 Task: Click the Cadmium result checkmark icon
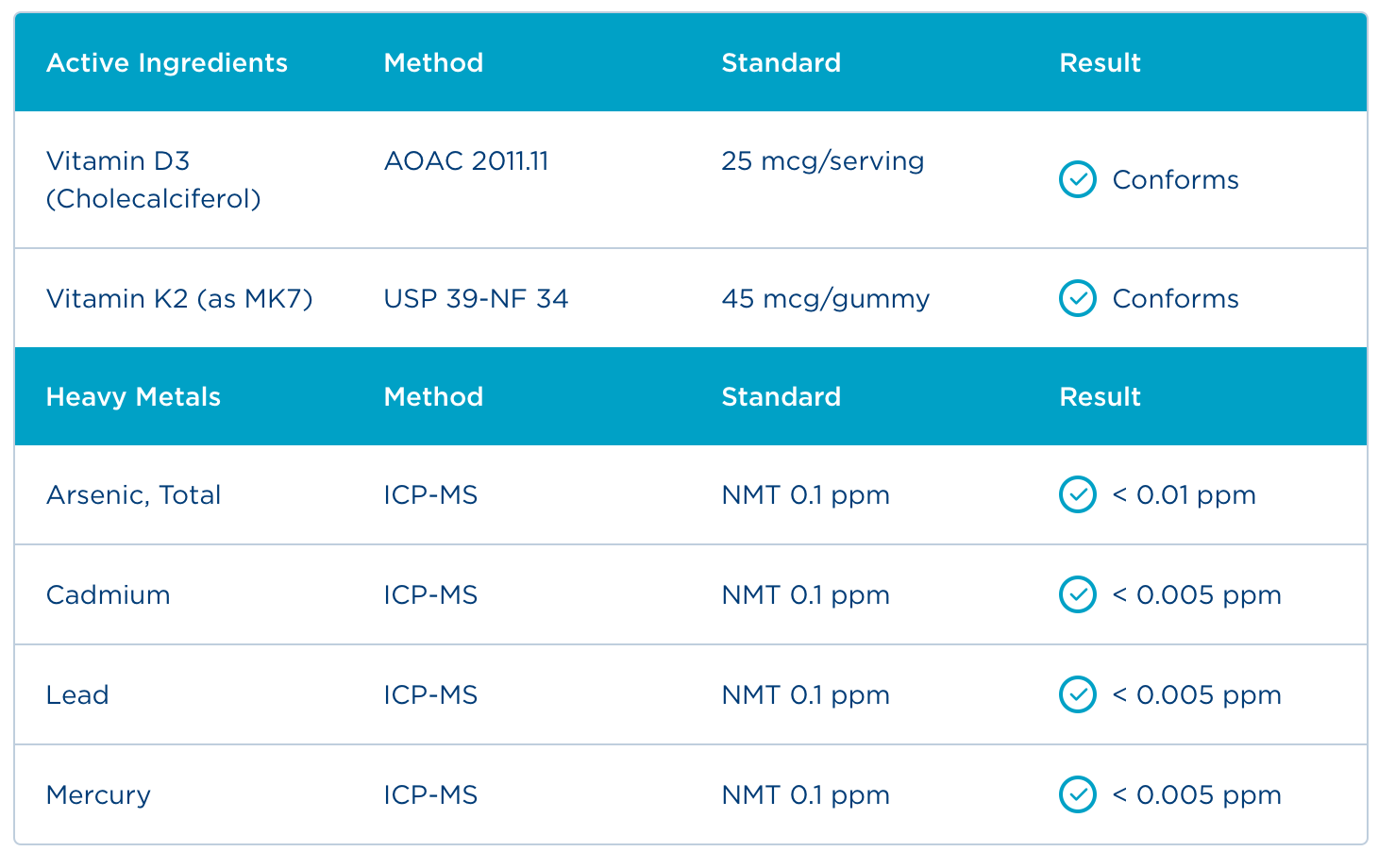click(1077, 594)
